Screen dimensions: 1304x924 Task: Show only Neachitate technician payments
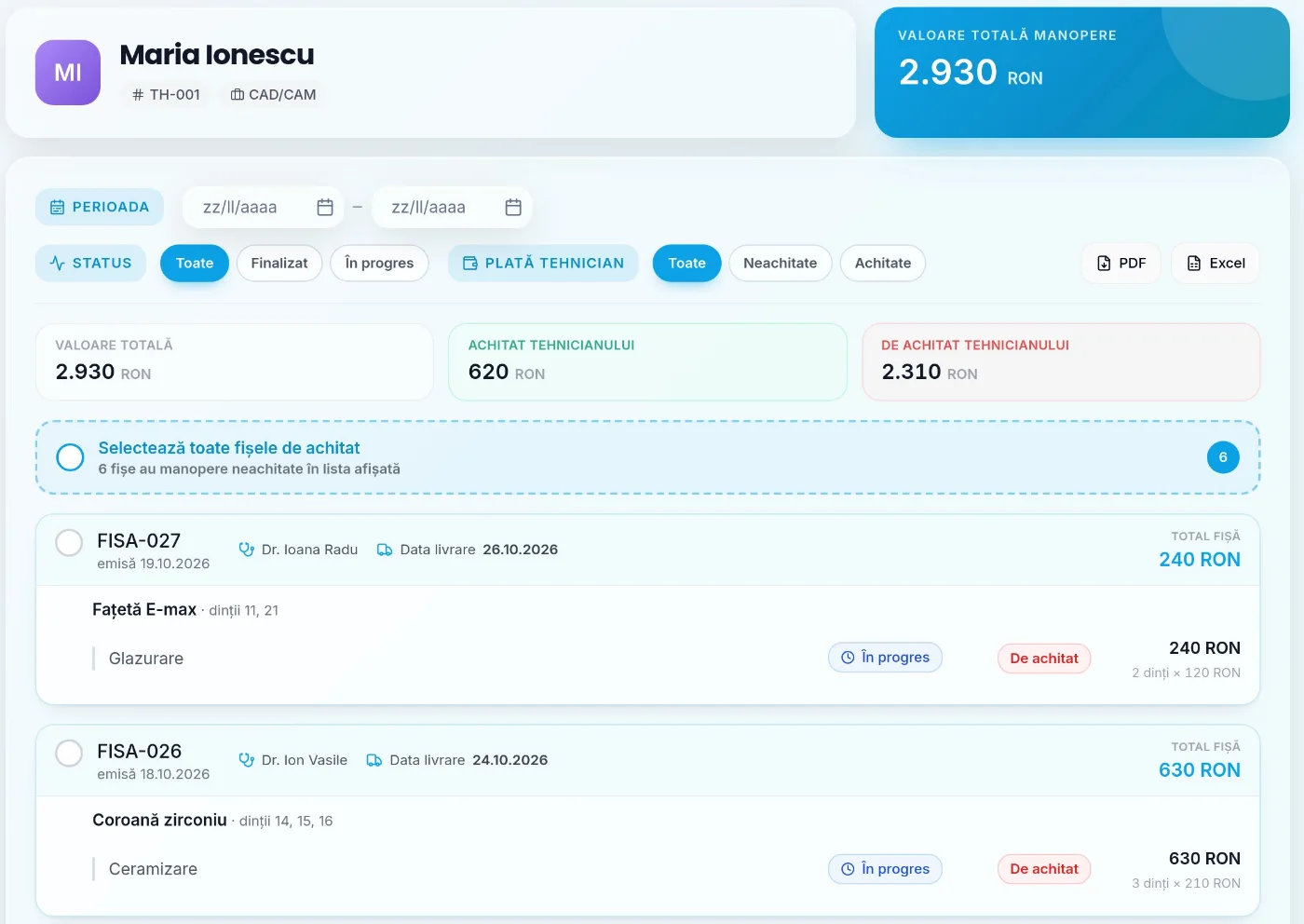[781, 264]
